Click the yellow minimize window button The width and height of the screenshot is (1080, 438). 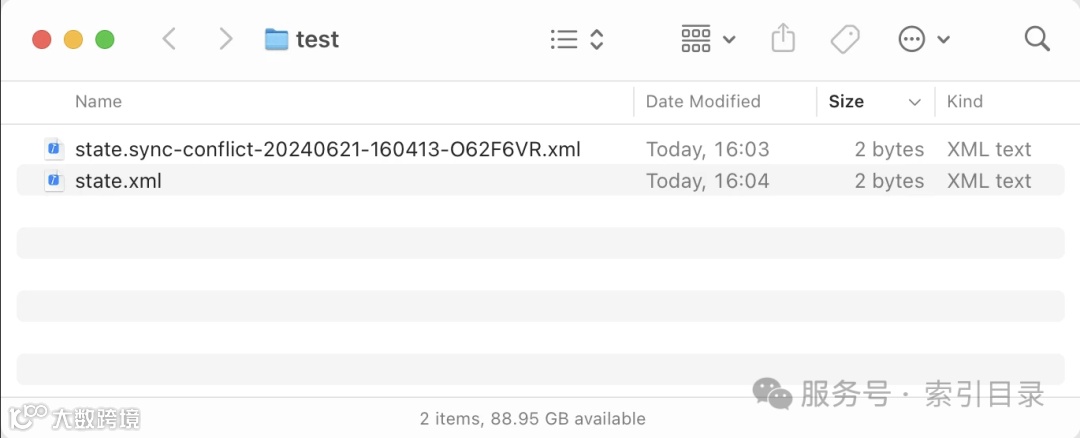[73, 40]
